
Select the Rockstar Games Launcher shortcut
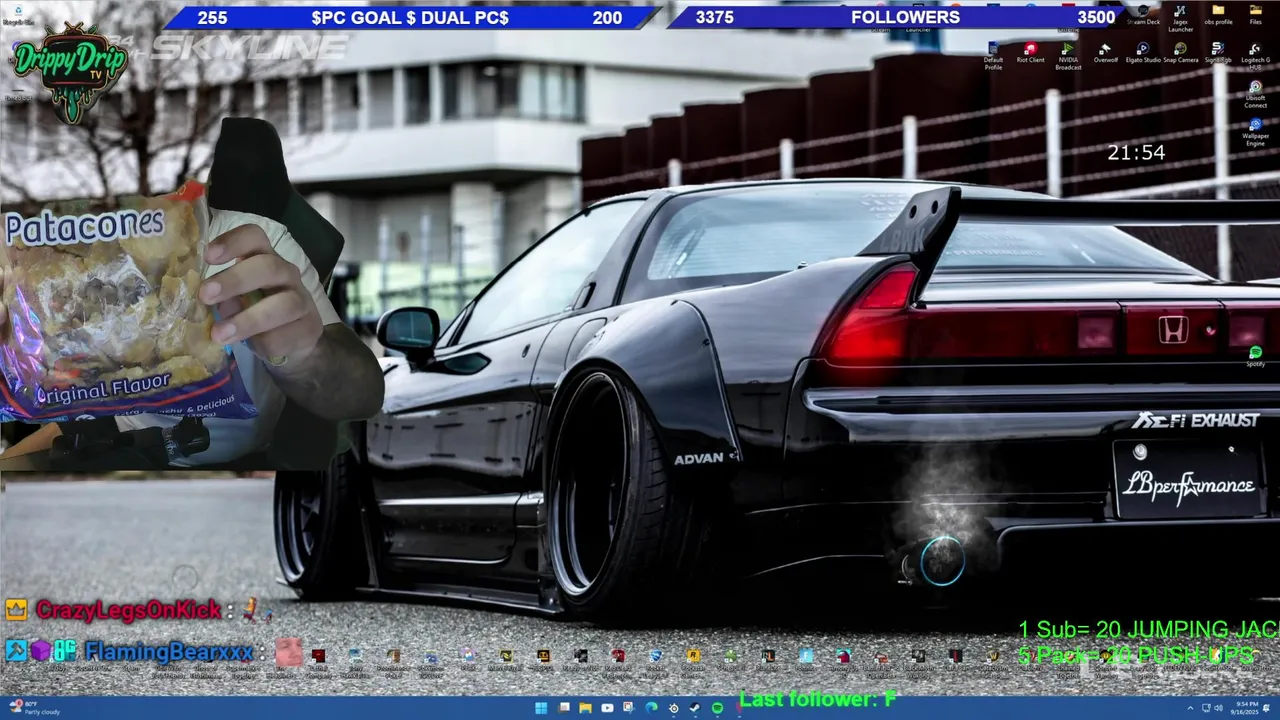pyautogui.click(x=693, y=662)
